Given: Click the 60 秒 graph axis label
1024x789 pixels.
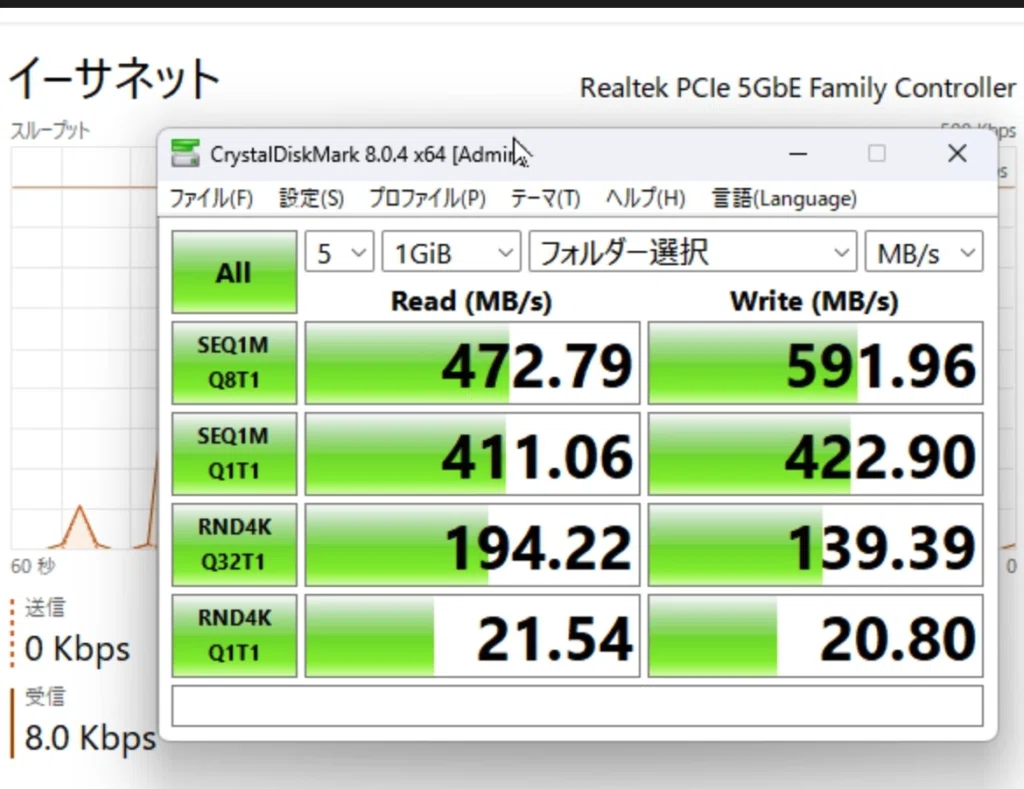Looking at the screenshot, I should tap(33, 566).
